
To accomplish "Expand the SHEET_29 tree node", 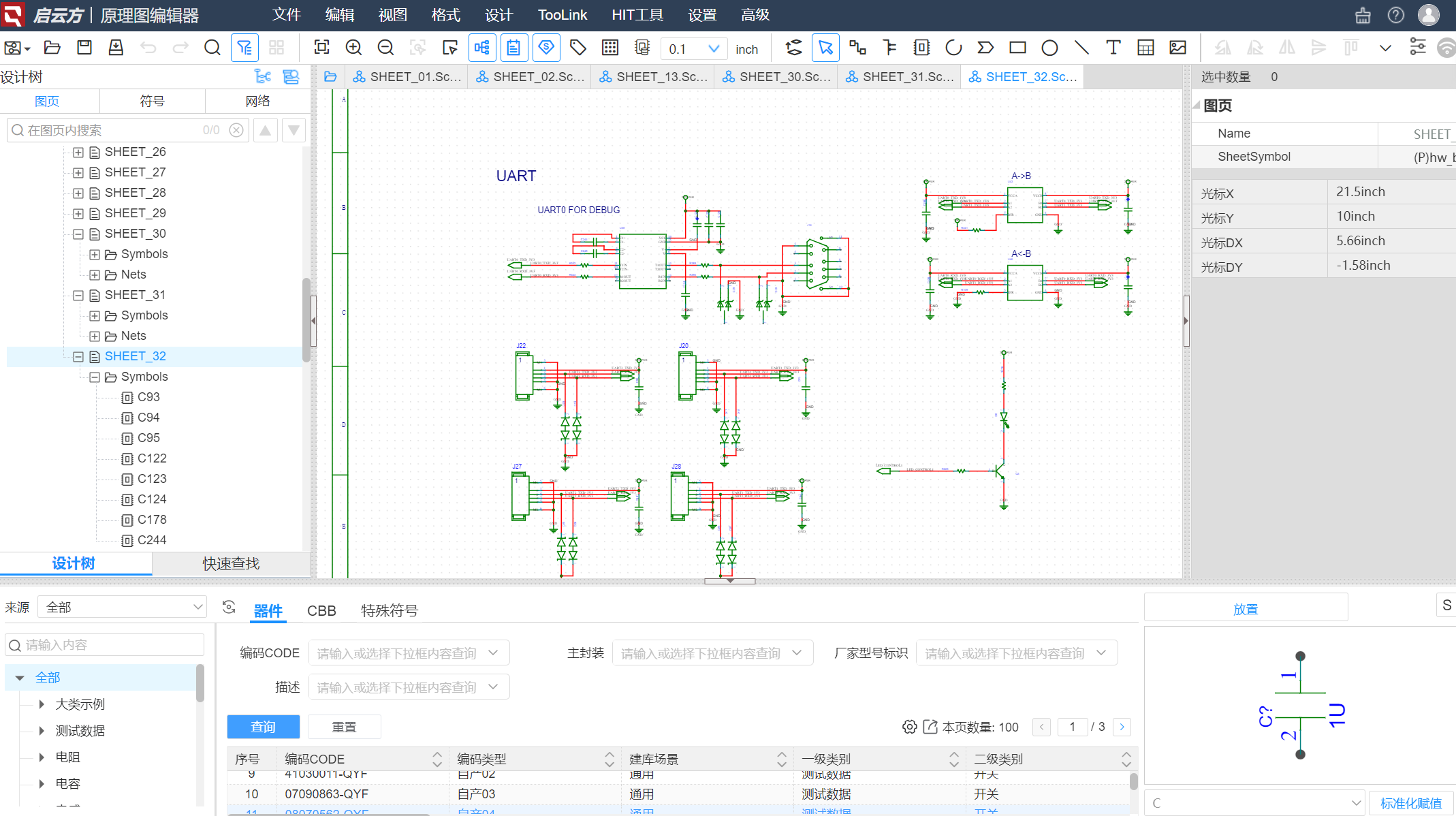I will pos(78,213).
